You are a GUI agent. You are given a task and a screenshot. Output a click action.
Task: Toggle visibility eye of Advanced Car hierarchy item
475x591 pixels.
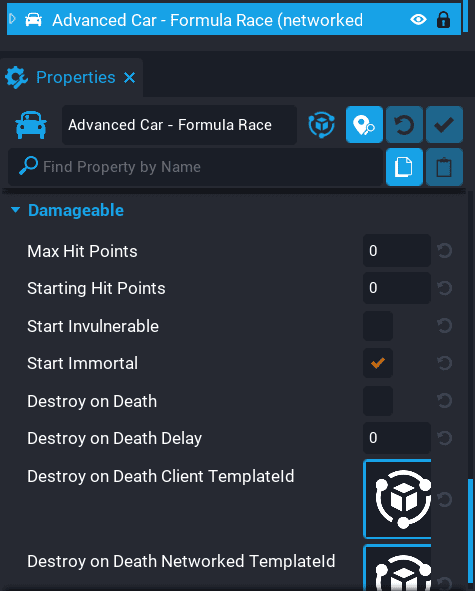coord(418,19)
